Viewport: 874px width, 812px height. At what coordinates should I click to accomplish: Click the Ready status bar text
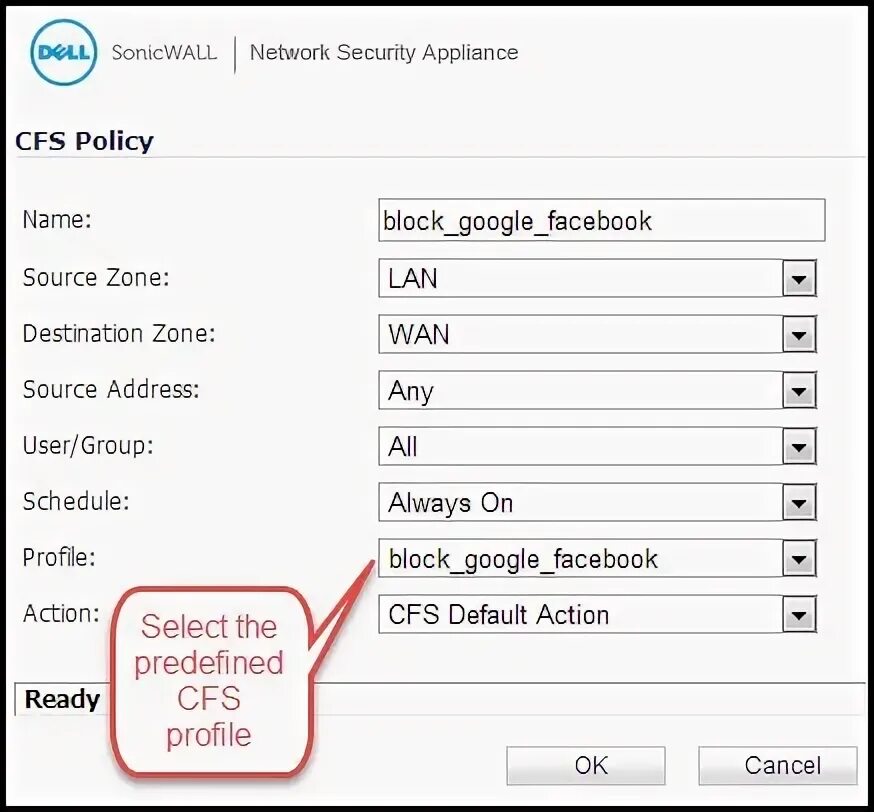(62, 699)
